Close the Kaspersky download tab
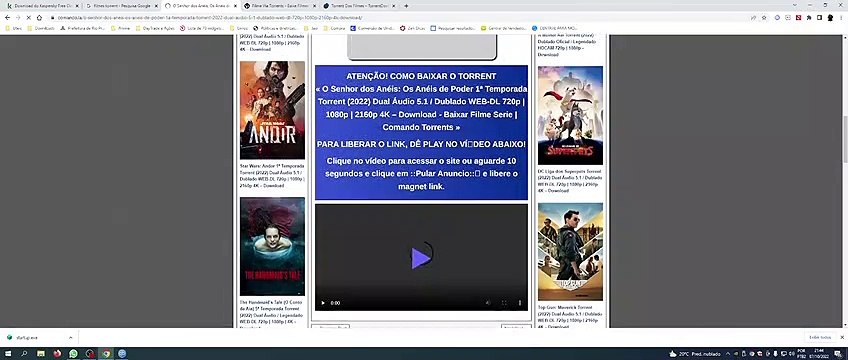The image size is (848, 360). pyautogui.click(x=77, y=5)
